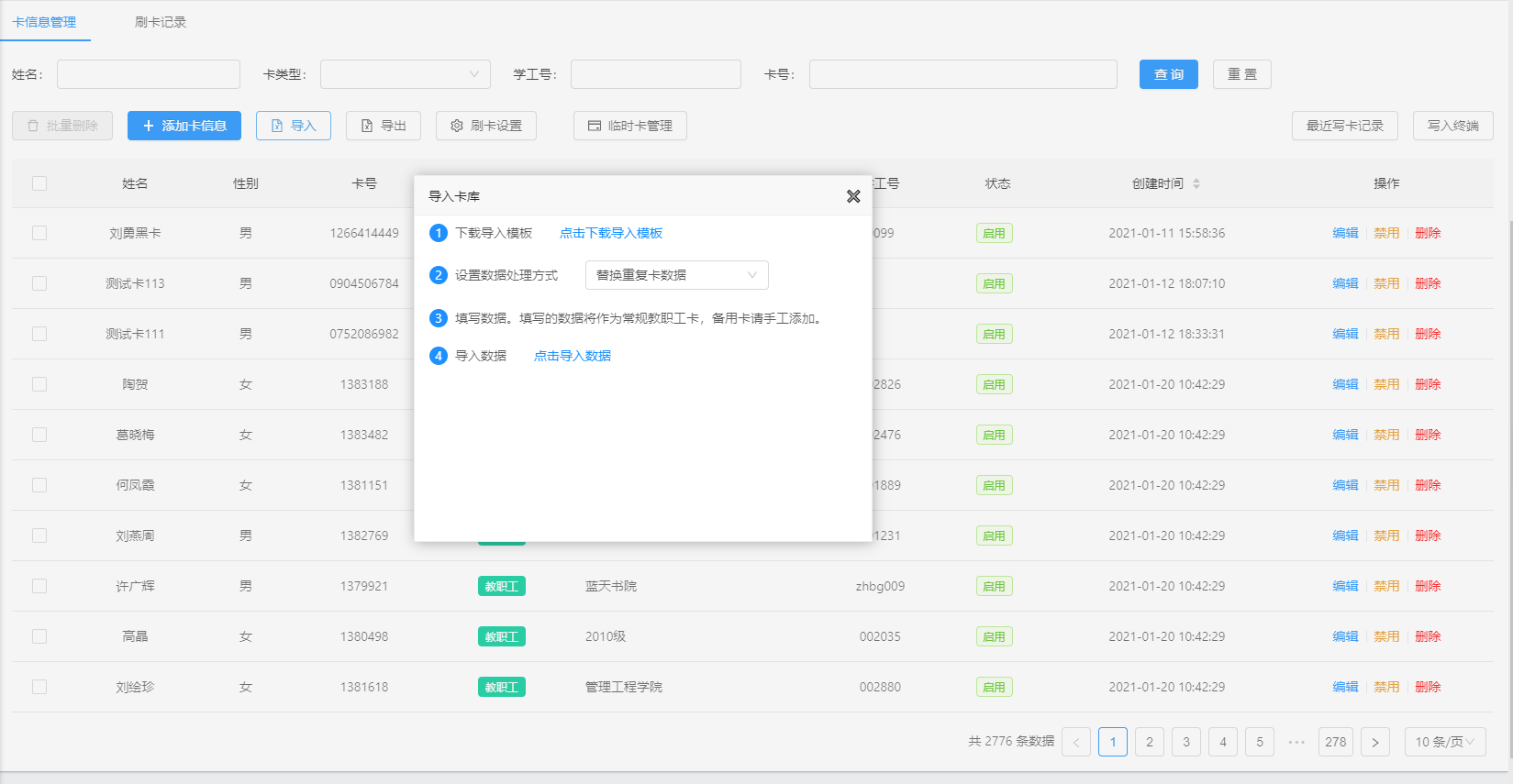Edit the 刘绘珍 record
The image size is (1513, 784).
click(1345, 687)
